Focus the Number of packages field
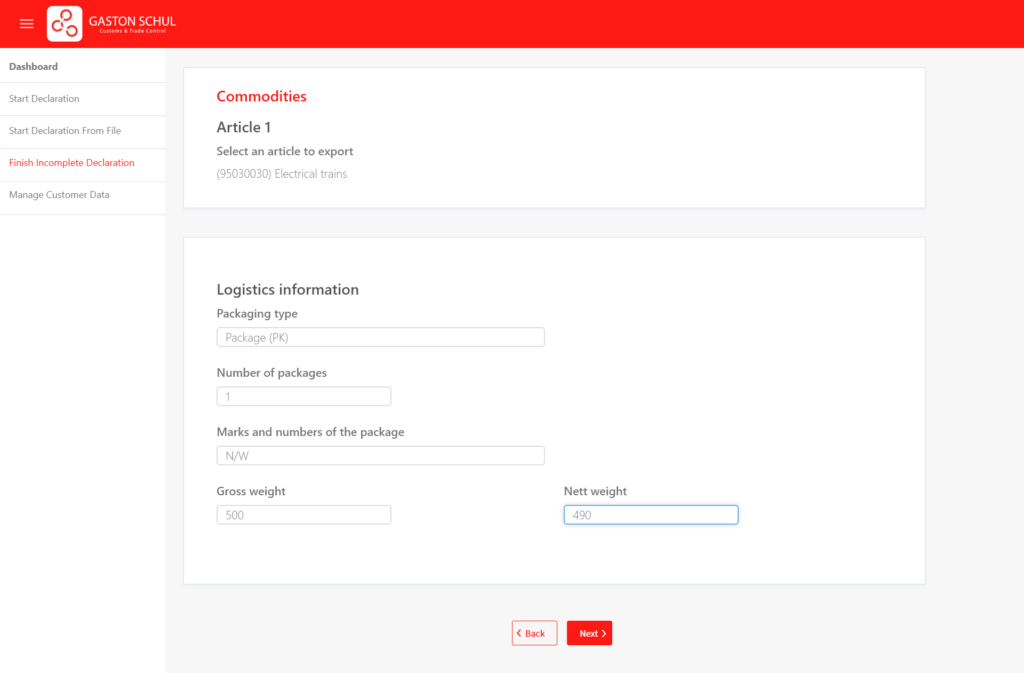Viewport: 1024px width, 673px height. point(303,396)
